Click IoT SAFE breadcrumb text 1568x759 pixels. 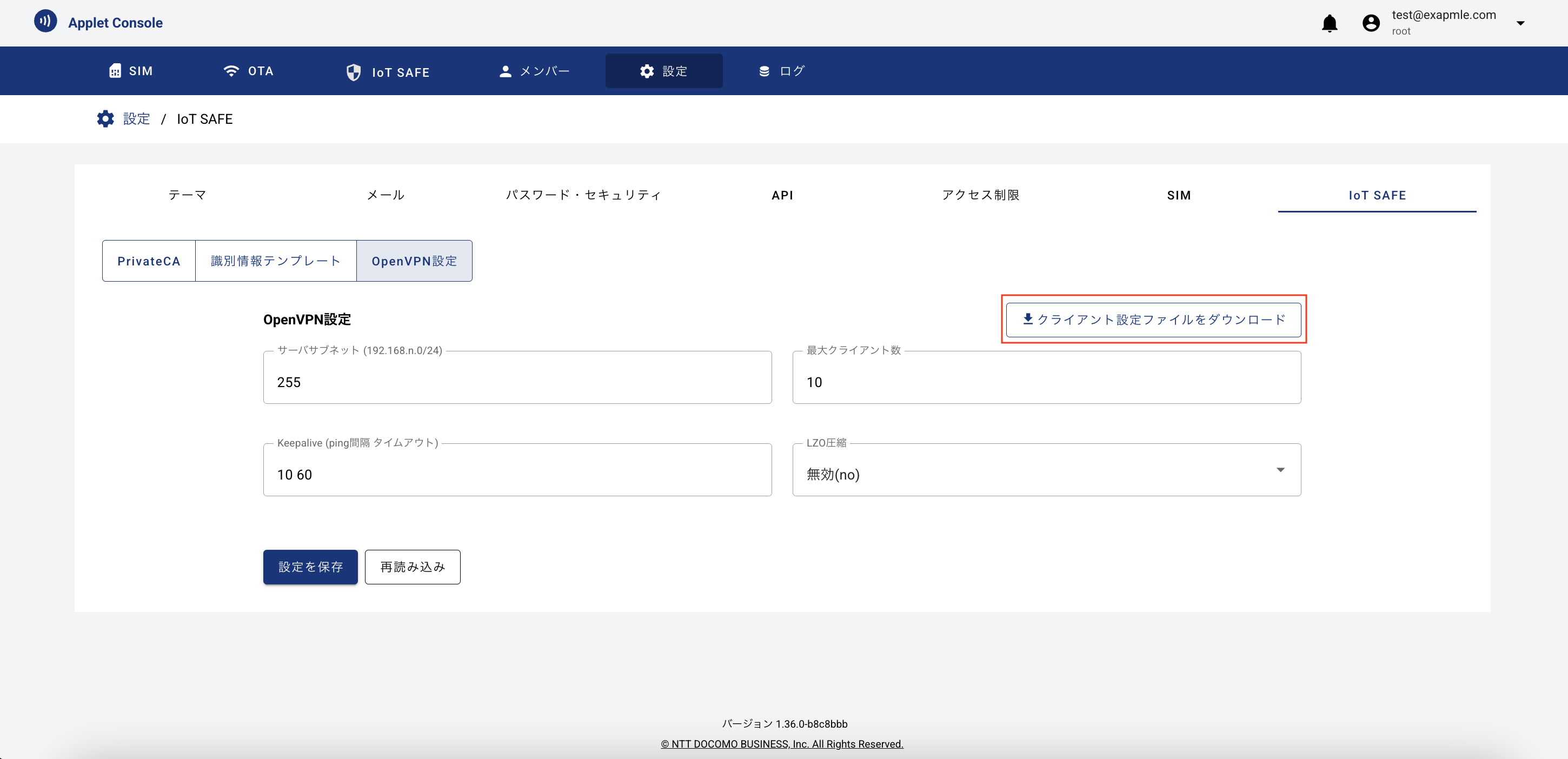pyautogui.click(x=204, y=119)
